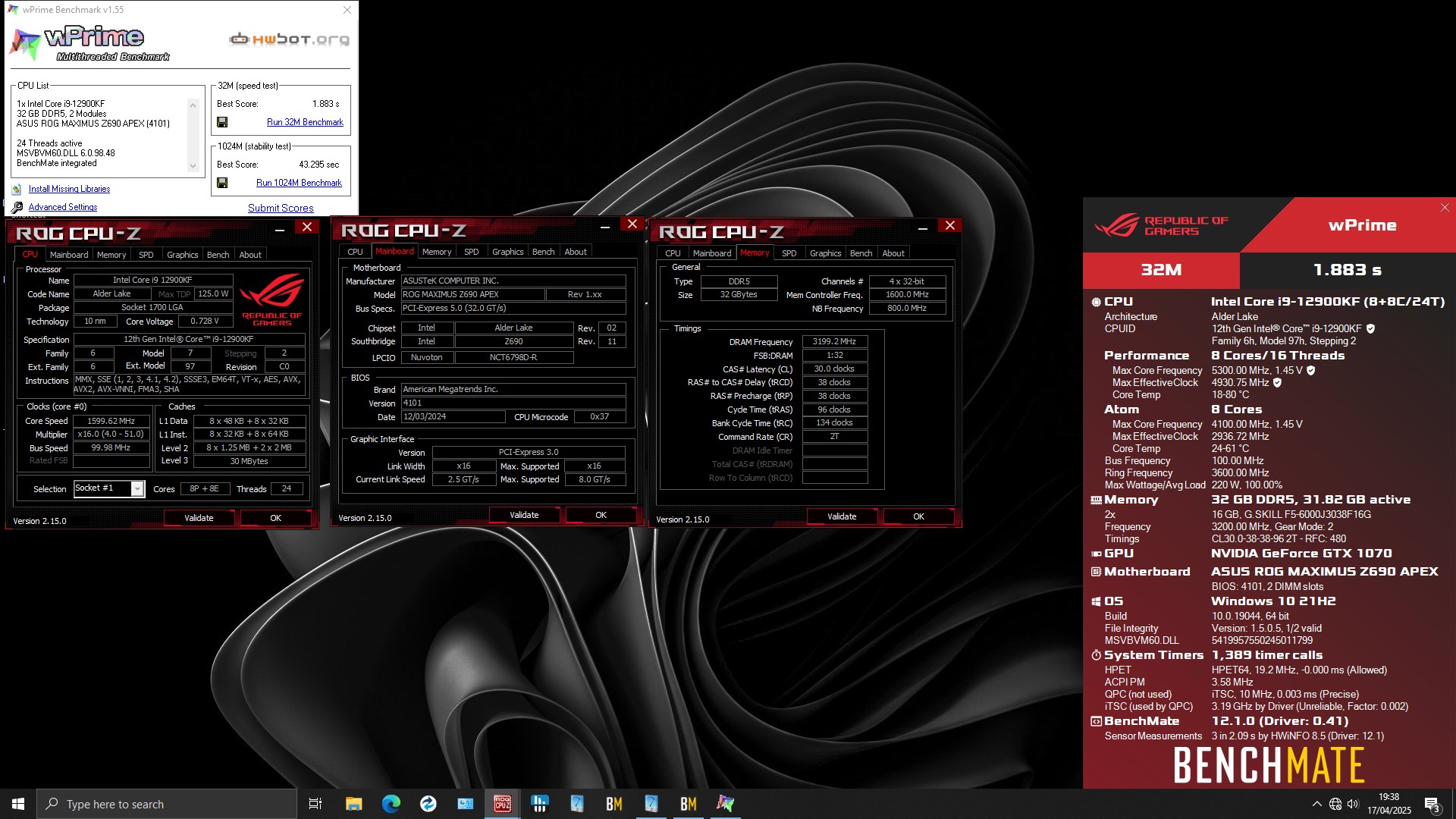Open Task View from the taskbar
1456x819 pixels.
pyautogui.click(x=315, y=804)
